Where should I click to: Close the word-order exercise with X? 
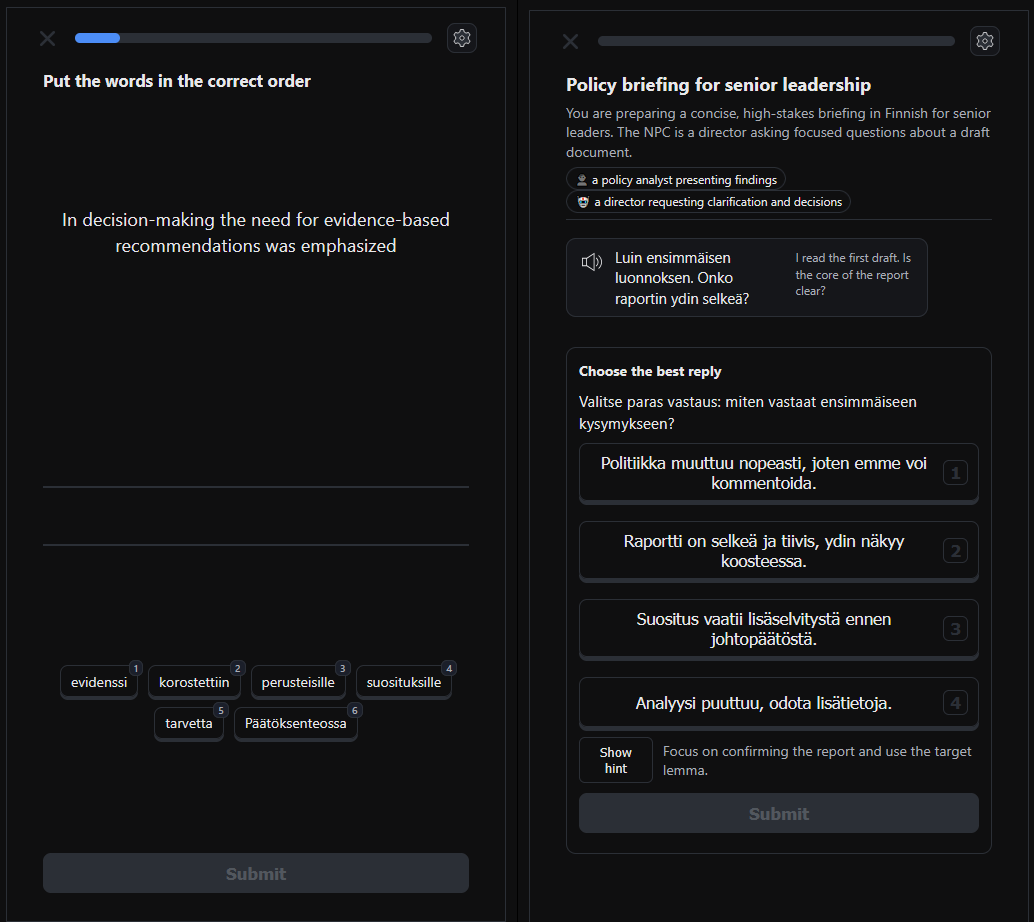[47, 38]
